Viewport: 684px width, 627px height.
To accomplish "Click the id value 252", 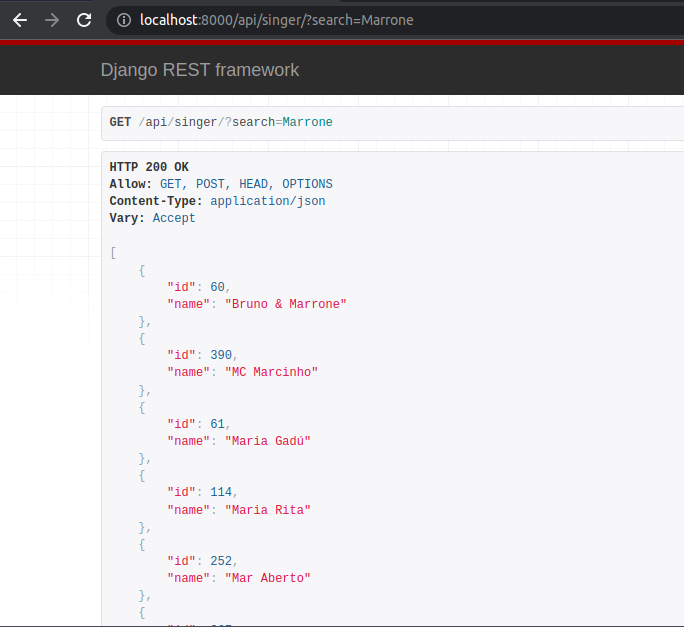I will pyautogui.click(x=221, y=561).
